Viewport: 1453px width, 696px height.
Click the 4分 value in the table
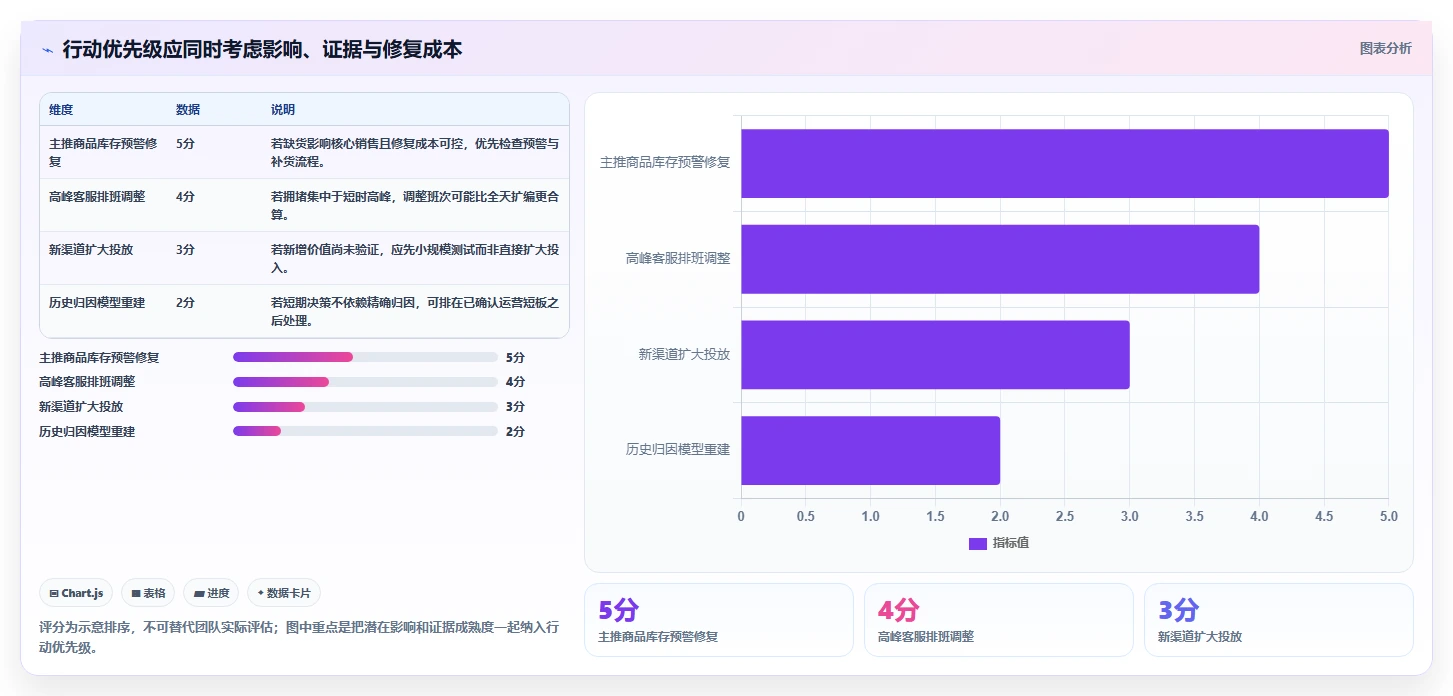(185, 197)
